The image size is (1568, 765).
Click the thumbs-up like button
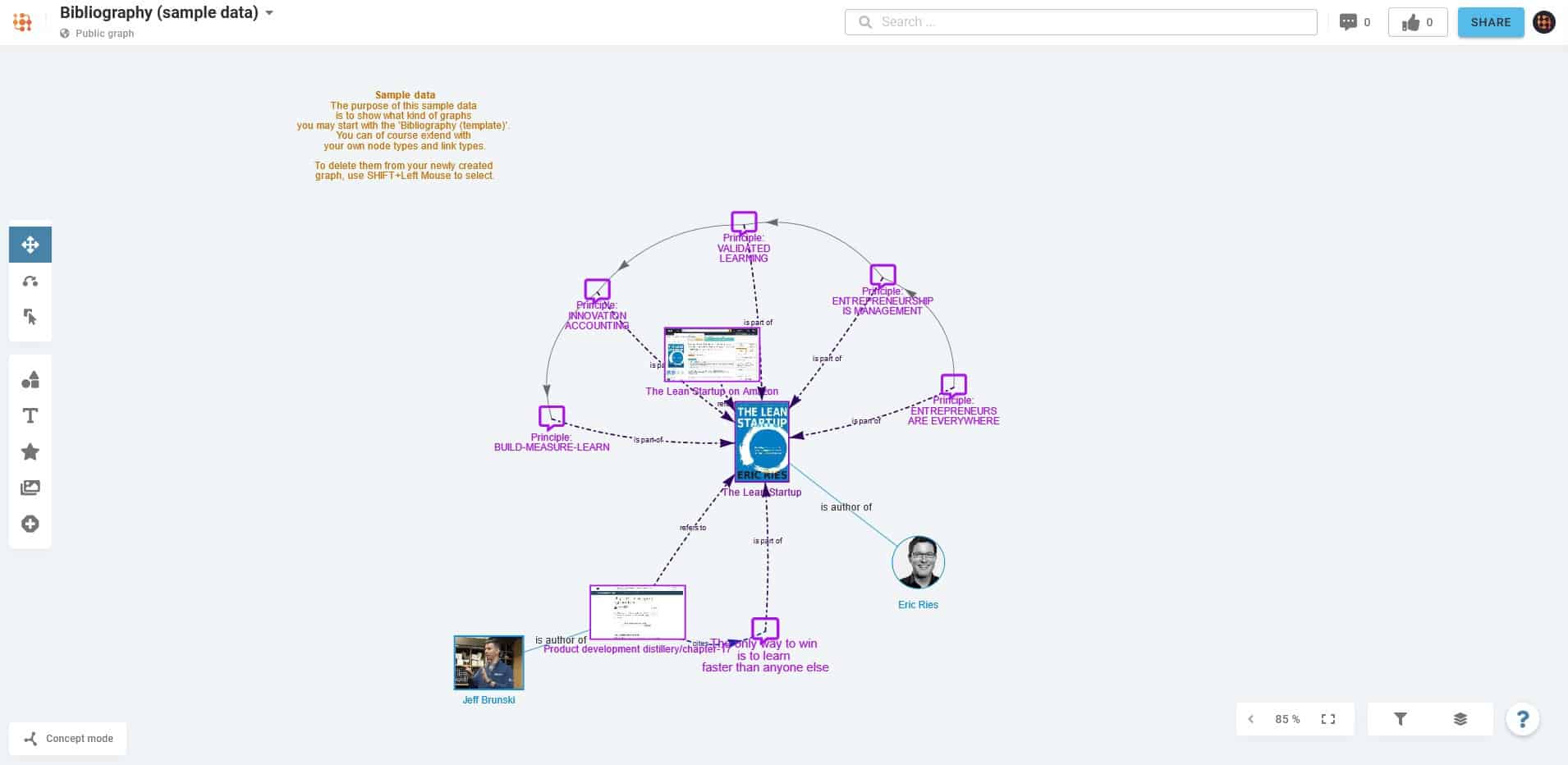pos(1418,22)
